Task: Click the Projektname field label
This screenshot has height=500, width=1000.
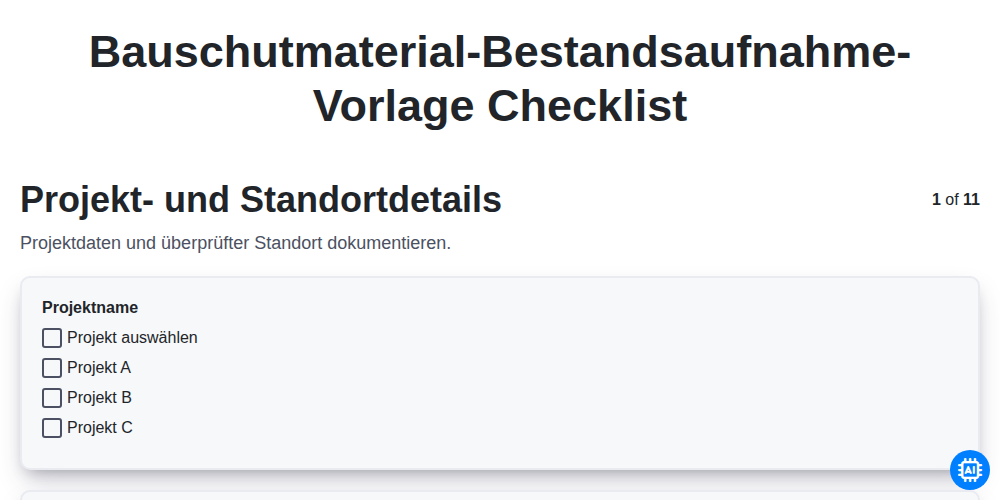Action: [x=90, y=307]
